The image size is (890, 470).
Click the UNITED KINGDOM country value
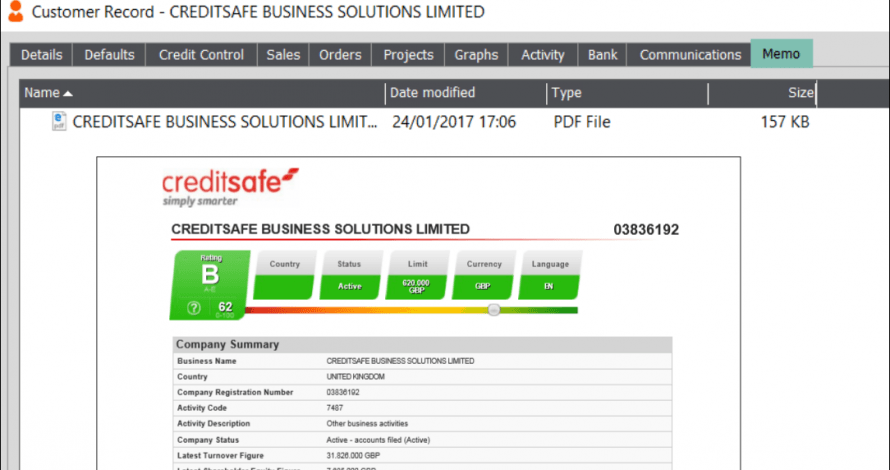[x=355, y=377]
